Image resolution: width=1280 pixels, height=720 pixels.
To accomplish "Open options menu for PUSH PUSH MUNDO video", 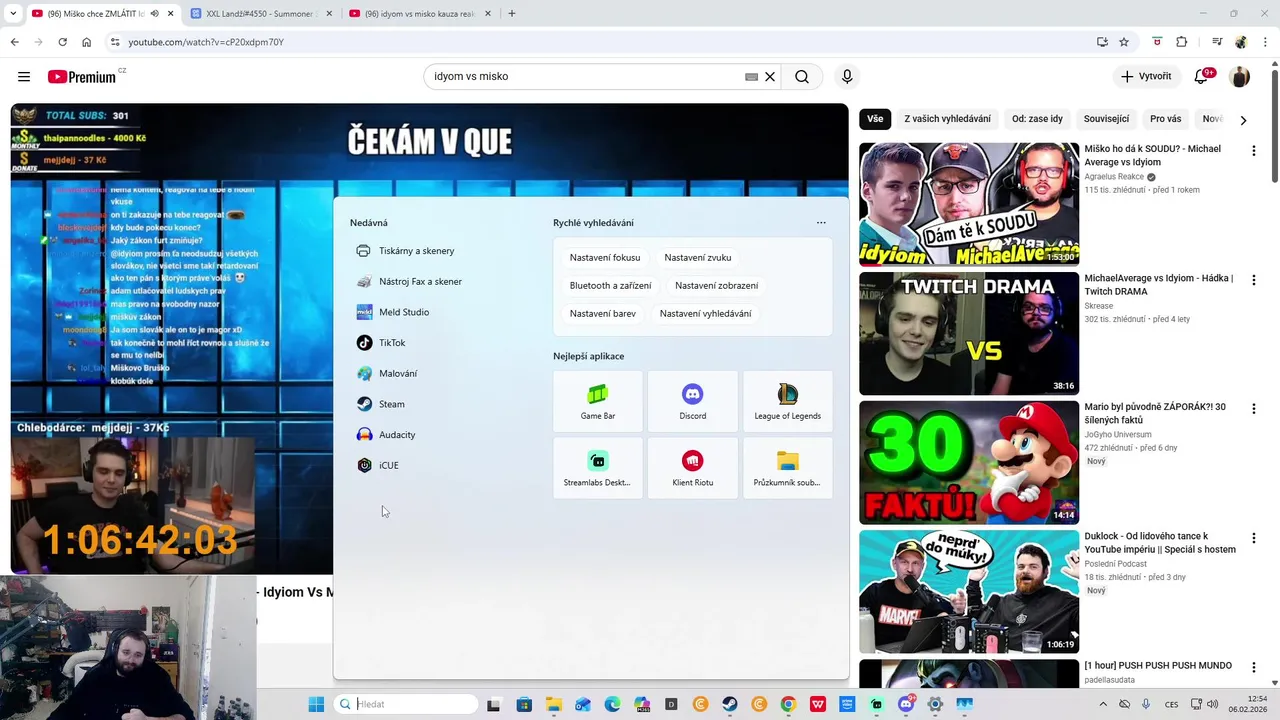I will click(1253, 667).
